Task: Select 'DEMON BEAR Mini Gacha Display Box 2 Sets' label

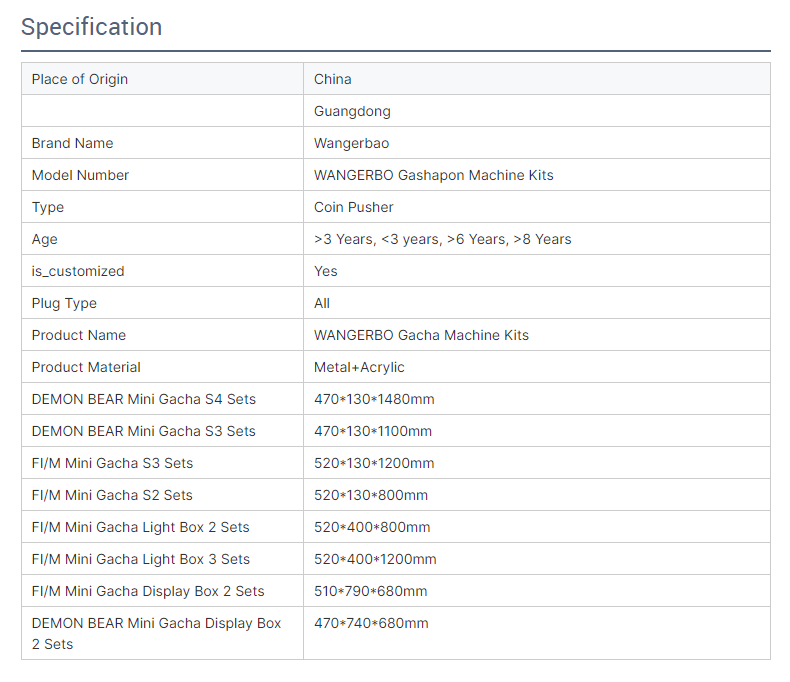Action: pyautogui.click(x=156, y=633)
